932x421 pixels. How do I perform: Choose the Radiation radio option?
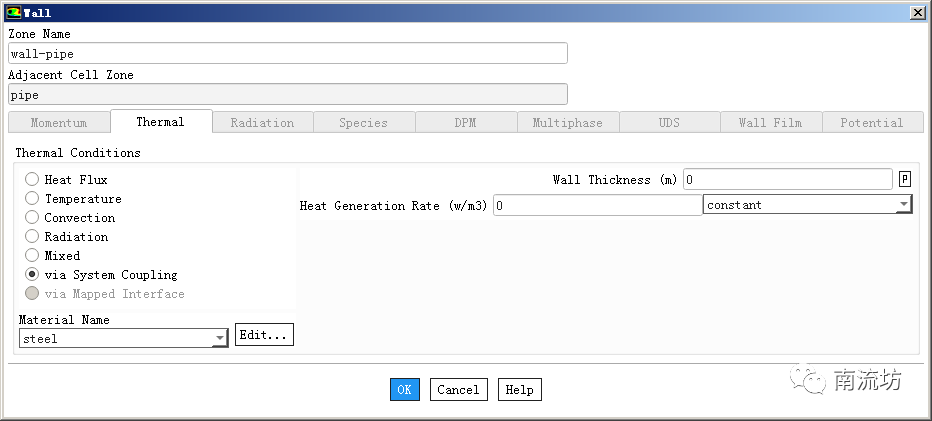point(32,236)
